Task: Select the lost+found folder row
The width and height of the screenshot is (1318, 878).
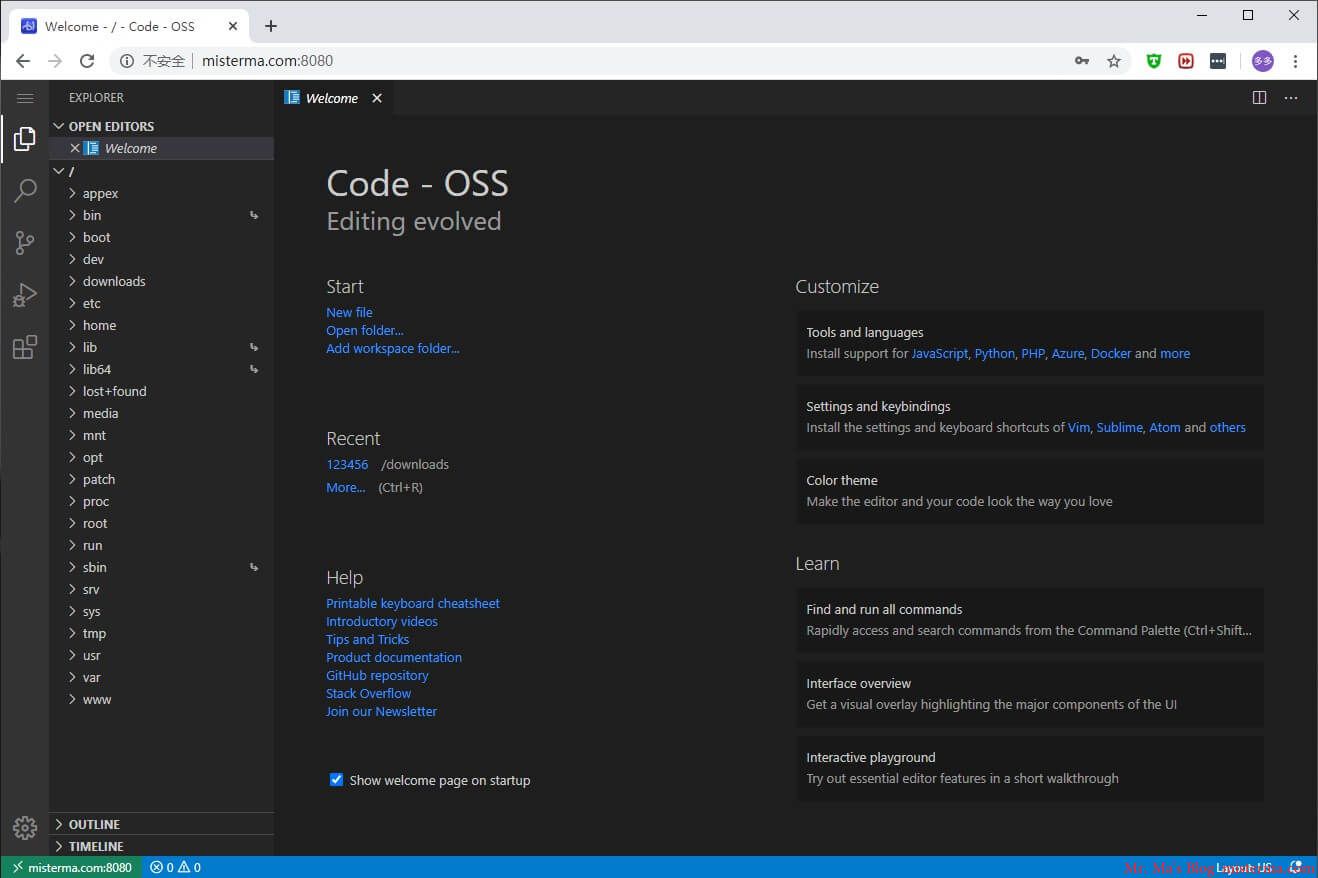Action: tap(161, 391)
